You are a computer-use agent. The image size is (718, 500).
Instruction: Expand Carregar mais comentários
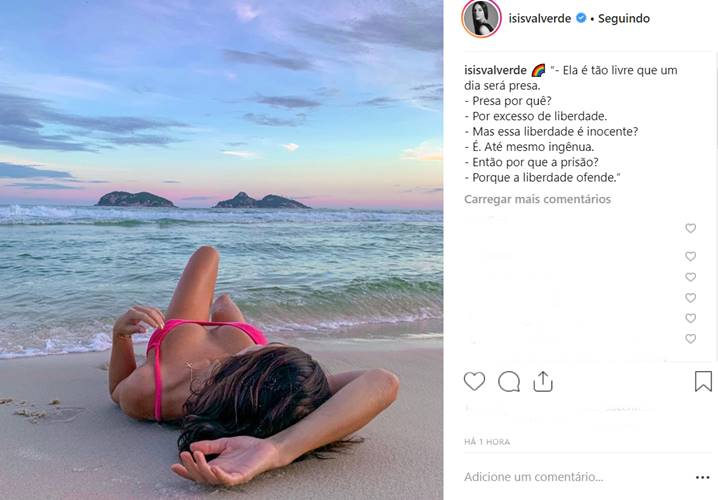tap(537, 199)
